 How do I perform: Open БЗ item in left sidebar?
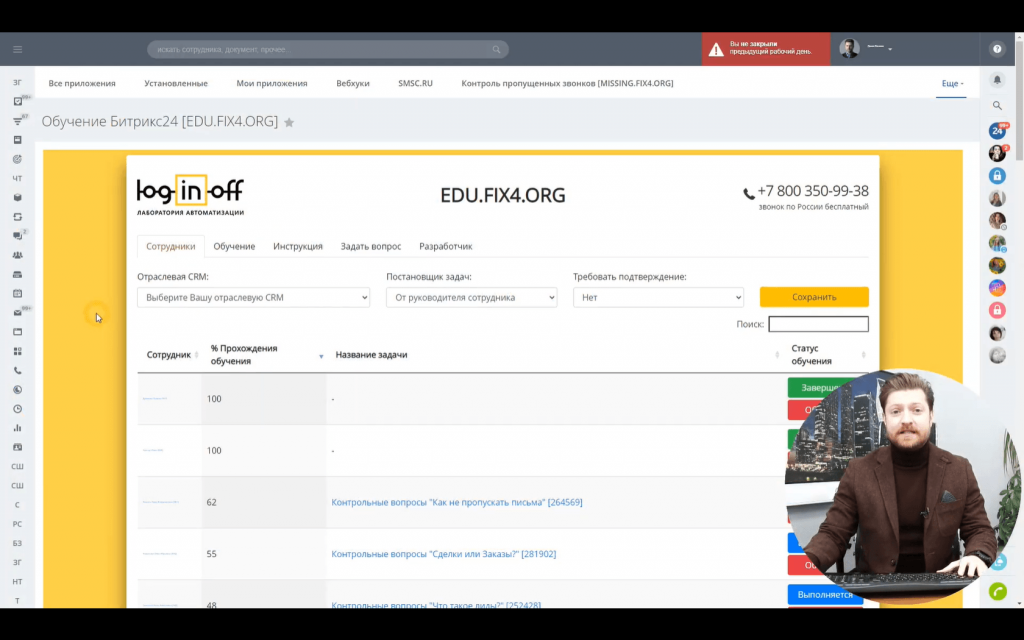click(18, 543)
